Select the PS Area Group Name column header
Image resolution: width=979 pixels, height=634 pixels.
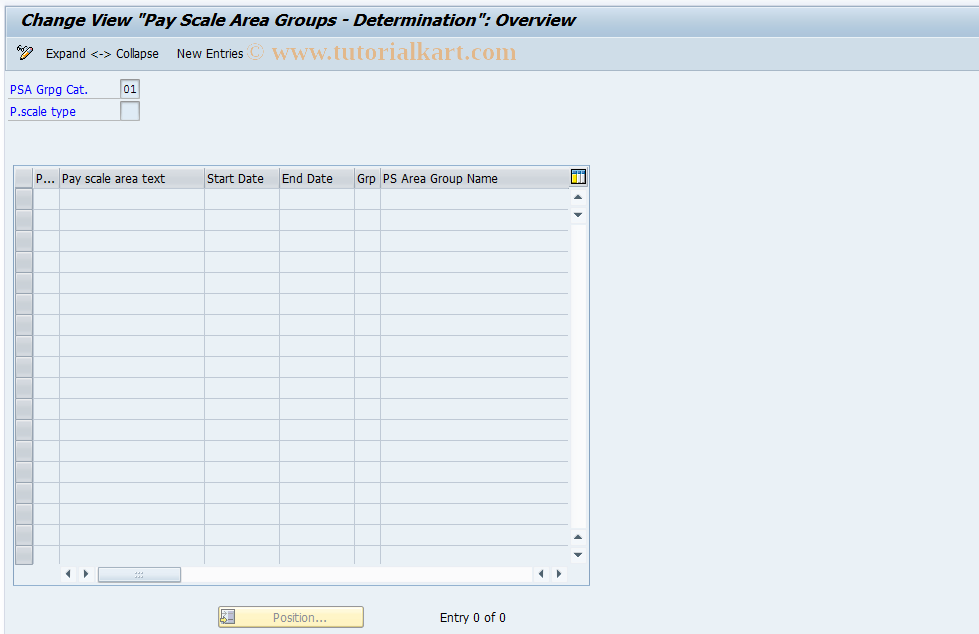(475, 179)
